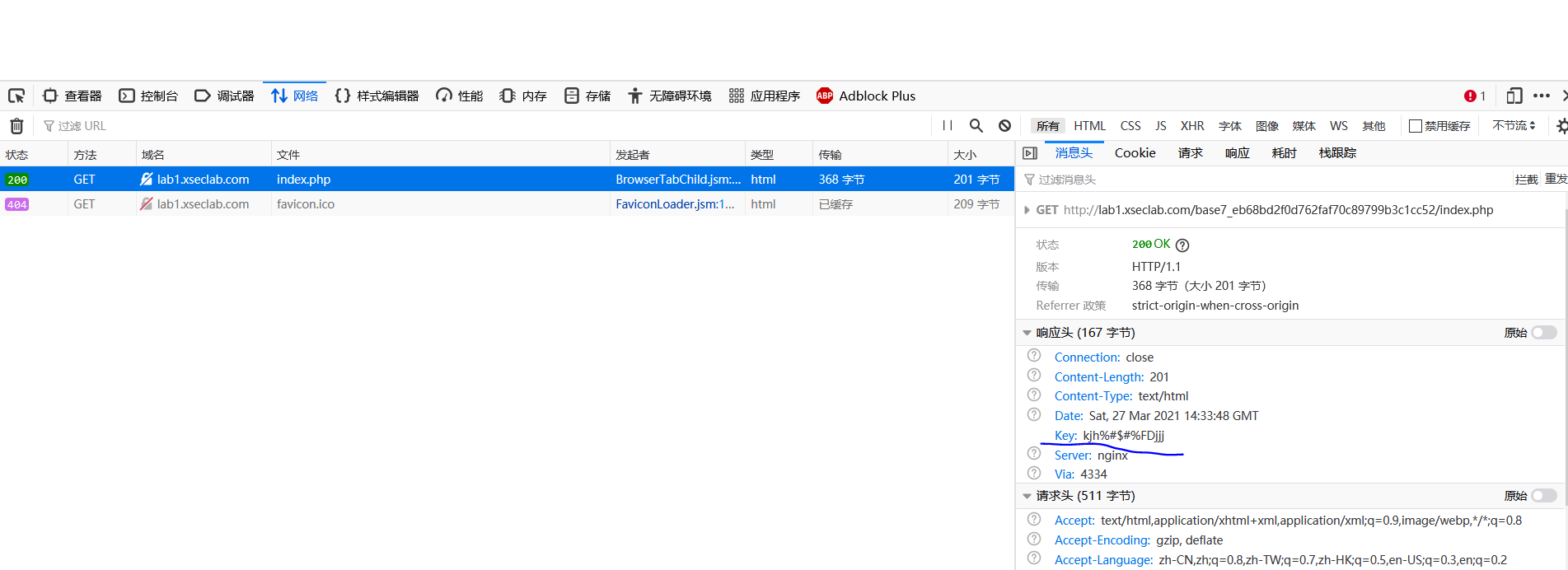Image resolution: width=1568 pixels, height=570 pixels.
Task: Clear network log with trash icon
Action: [16, 126]
